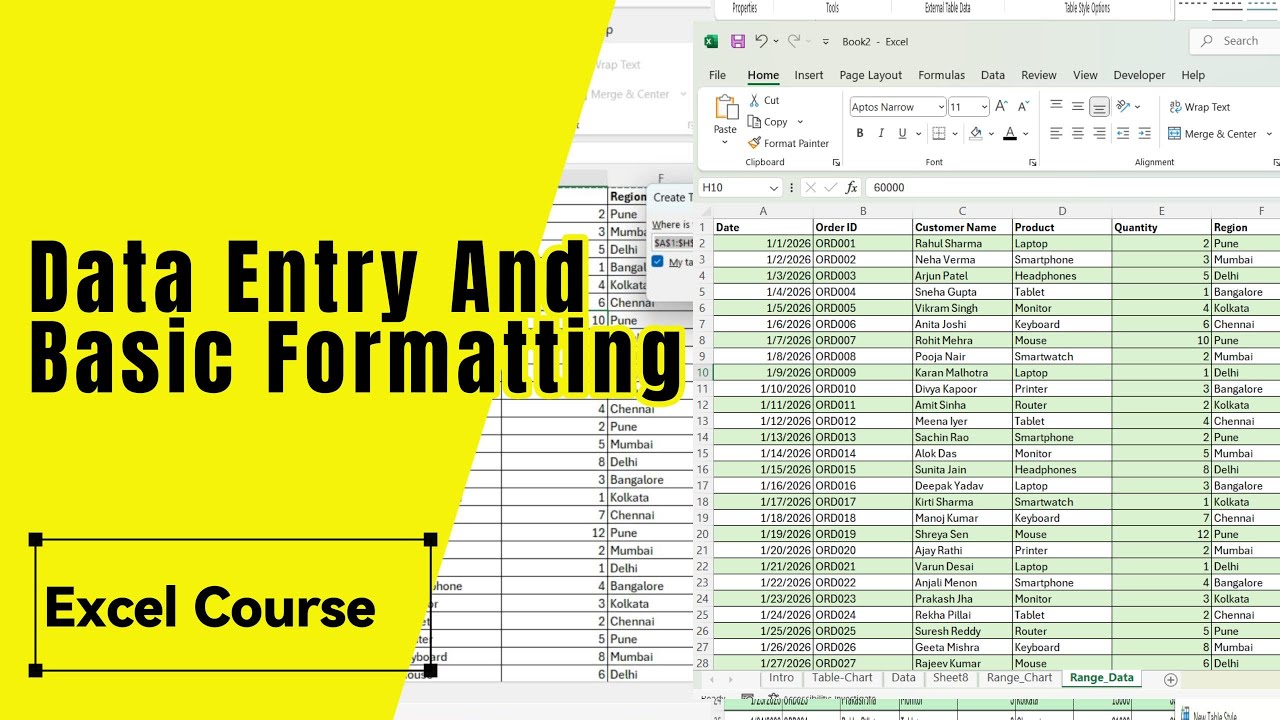Open the File menu
1280x720 pixels.
pyautogui.click(x=717, y=75)
